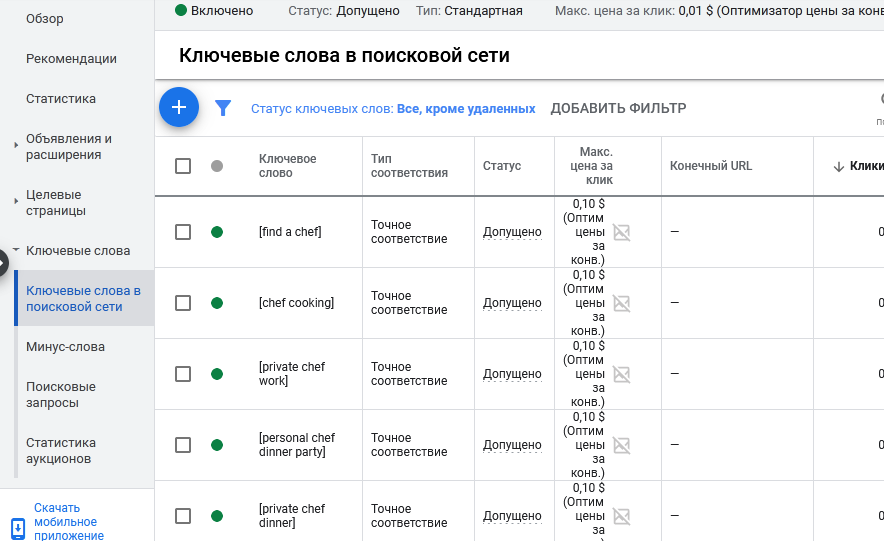The height and width of the screenshot is (541, 884).
Task: Select Ключевые слова в поисковой сети item
Action: [x=83, y=299]
